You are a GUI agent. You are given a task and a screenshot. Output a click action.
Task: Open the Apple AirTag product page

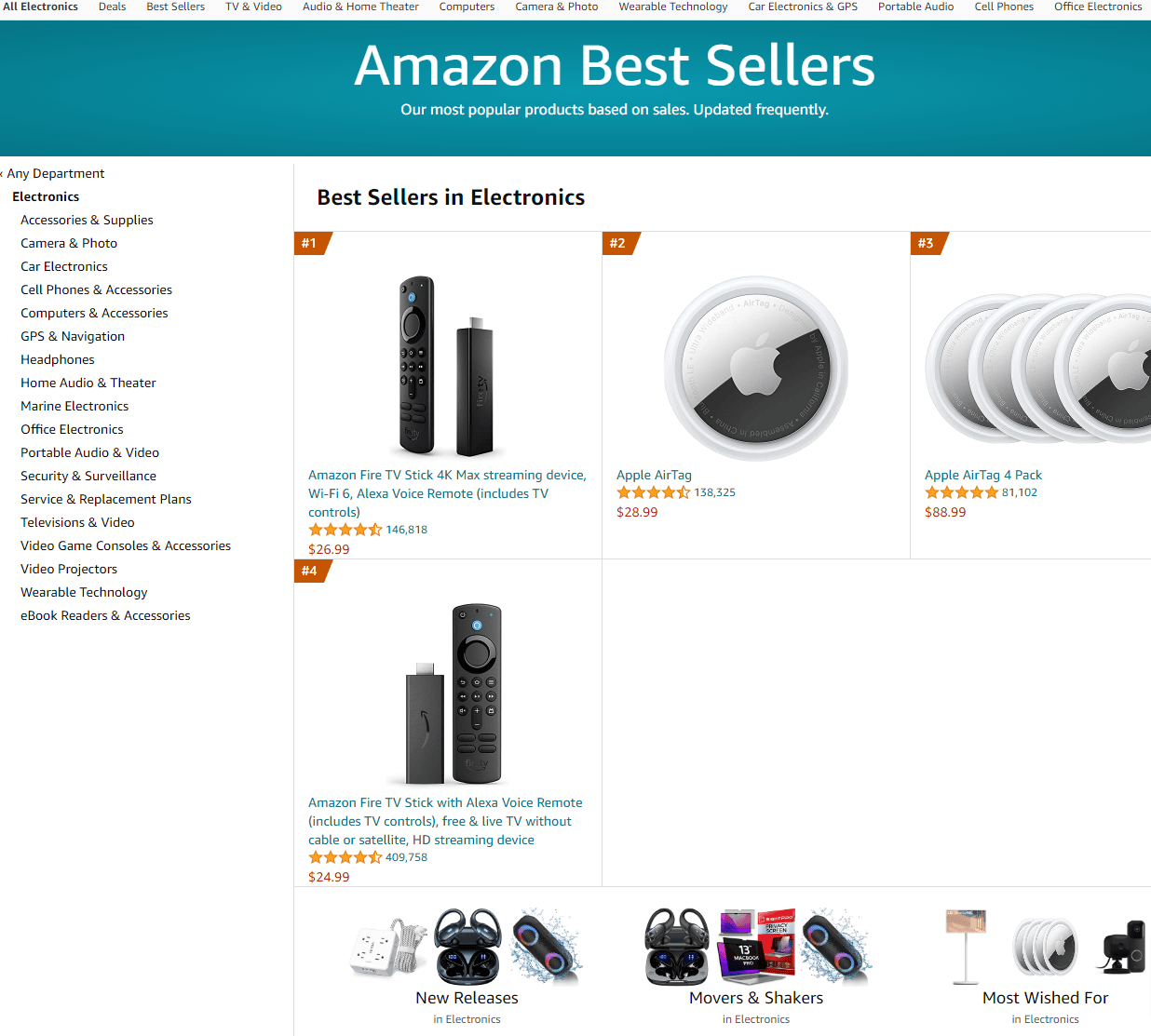point(654,475)
